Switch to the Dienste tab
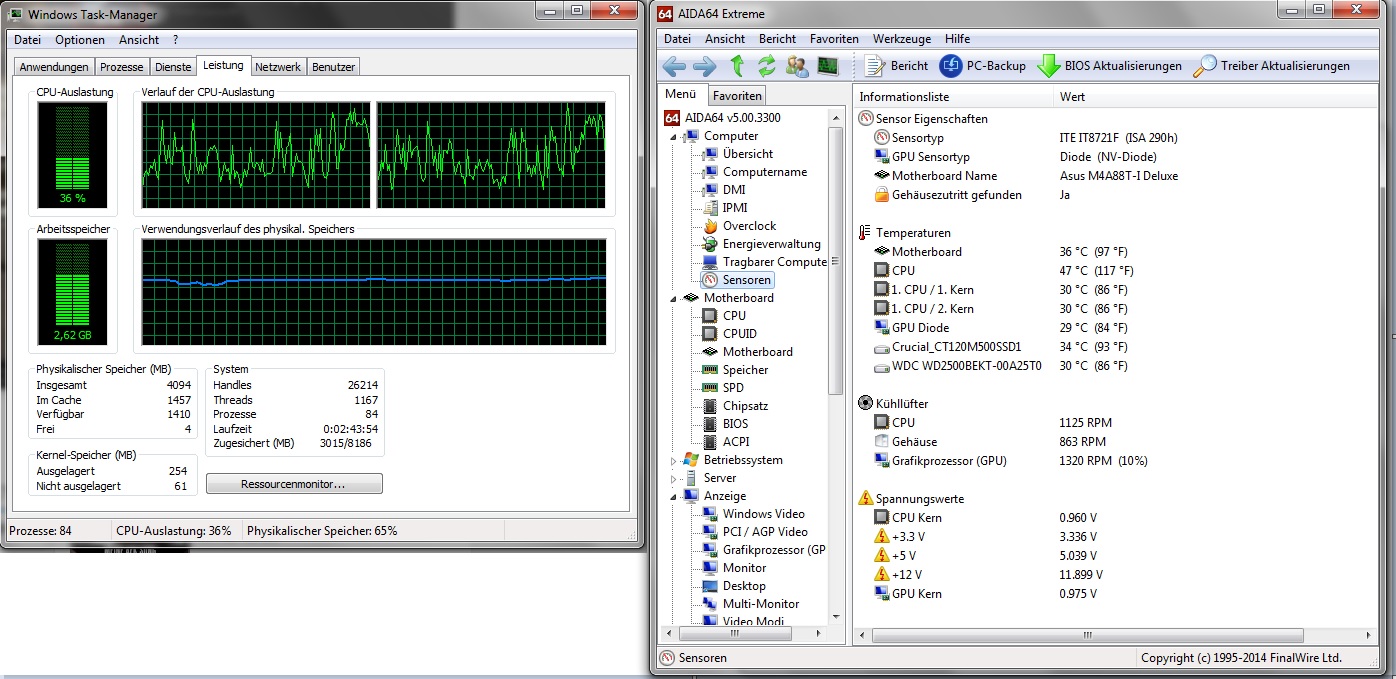1396x679 pixels. click(173, 67)
